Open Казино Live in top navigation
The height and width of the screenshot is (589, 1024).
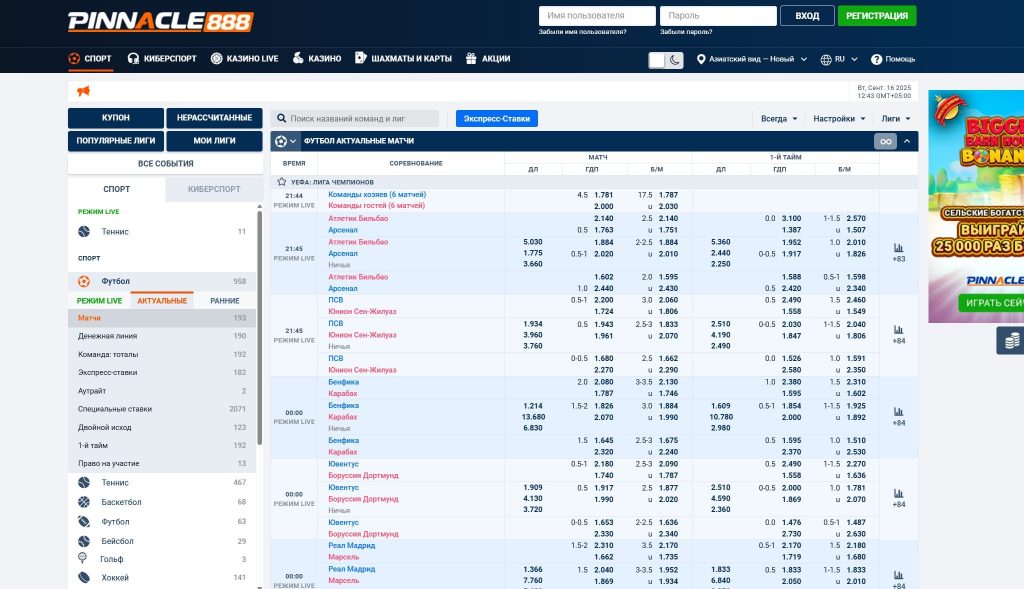[244, 59]
